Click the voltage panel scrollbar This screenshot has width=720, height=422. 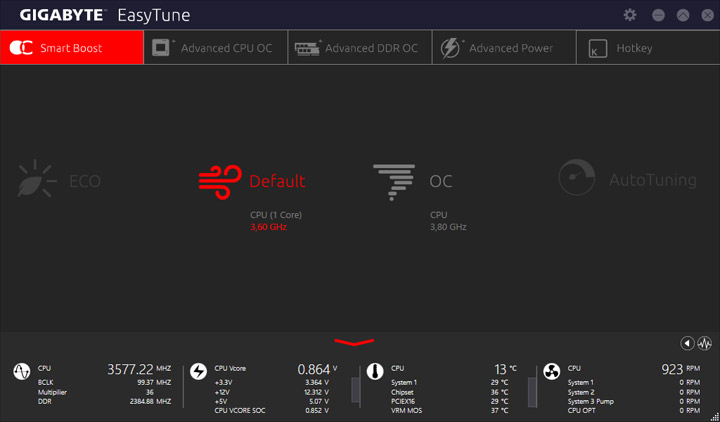[355, 390]
